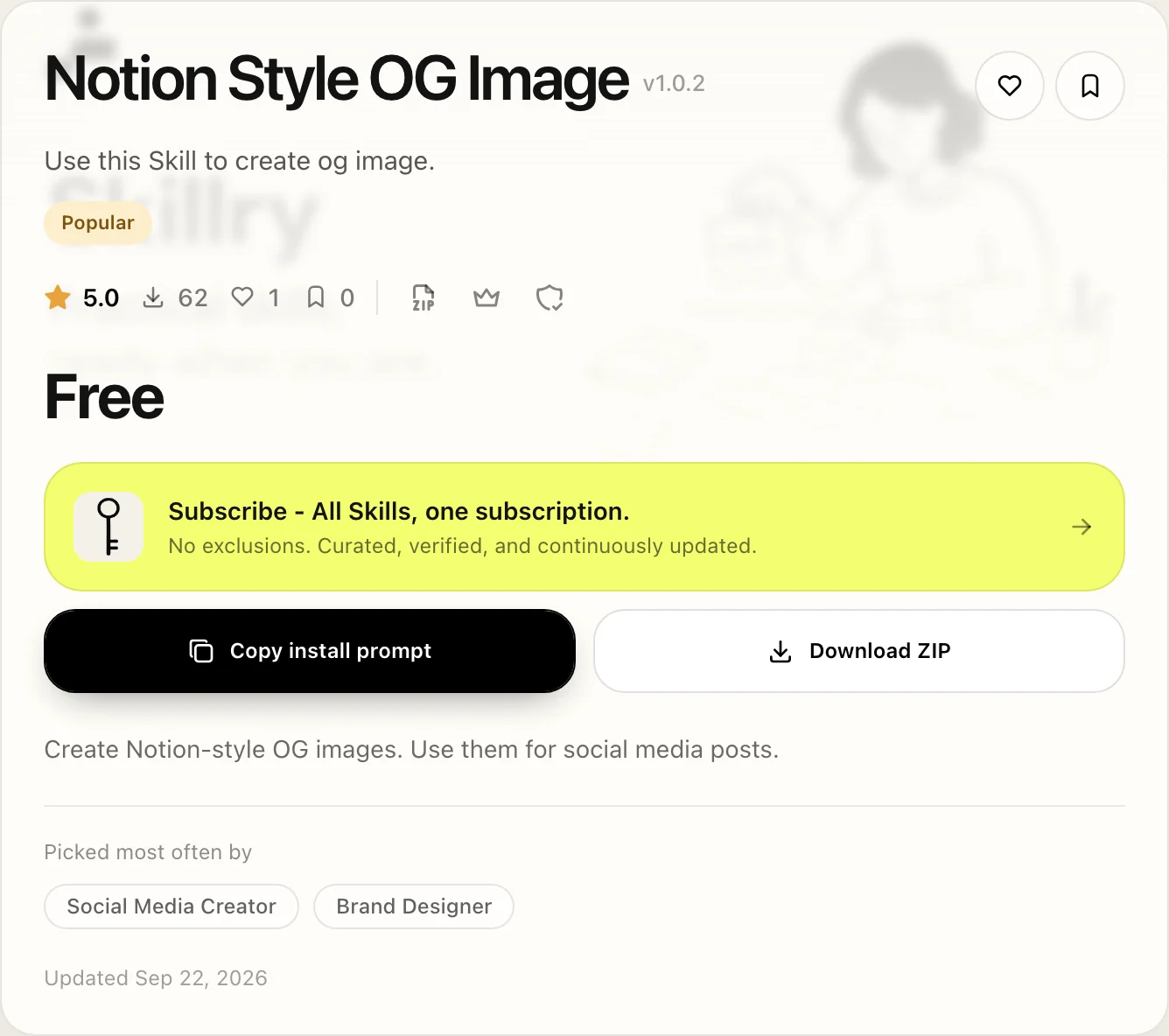Bookmark this skill using the top-right button
The image size is (1169, 1036).
pos(1090,86)
